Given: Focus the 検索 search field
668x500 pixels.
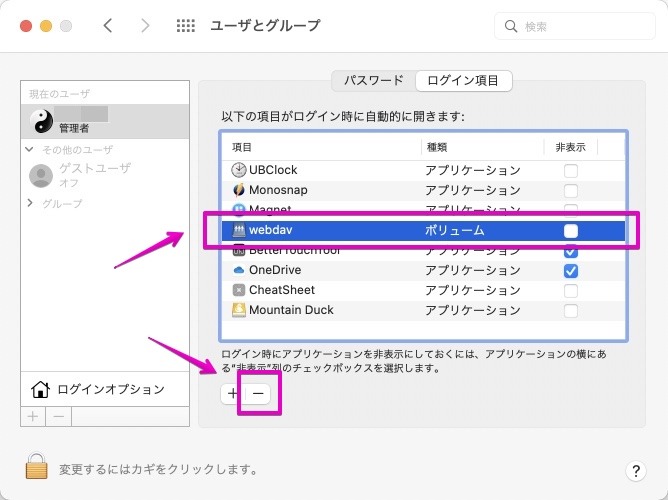Looking at the screenshot, I should [574, 26].
